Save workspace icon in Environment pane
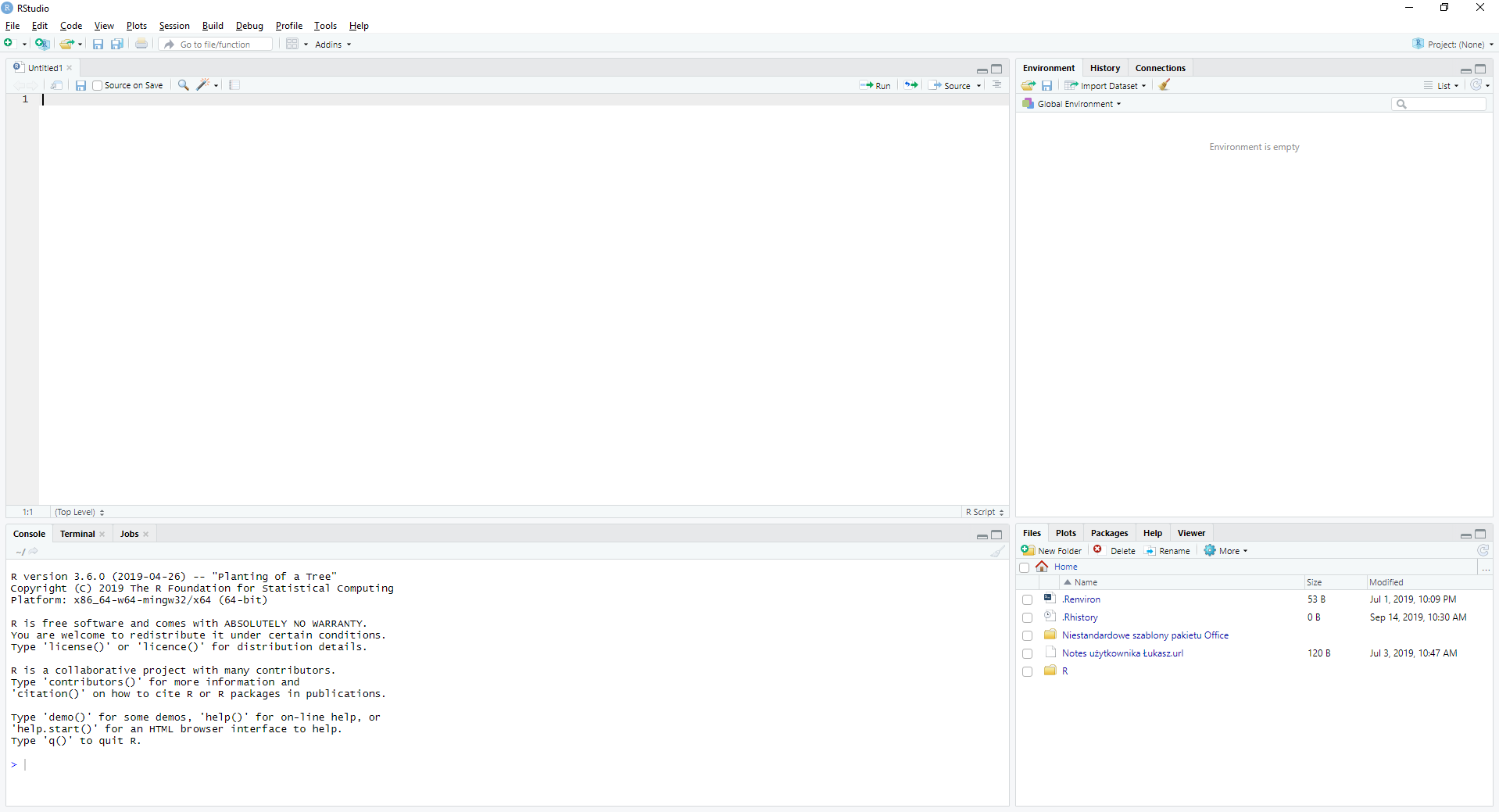Screen dimensions: 1499x812 [x=1047, y=85]
